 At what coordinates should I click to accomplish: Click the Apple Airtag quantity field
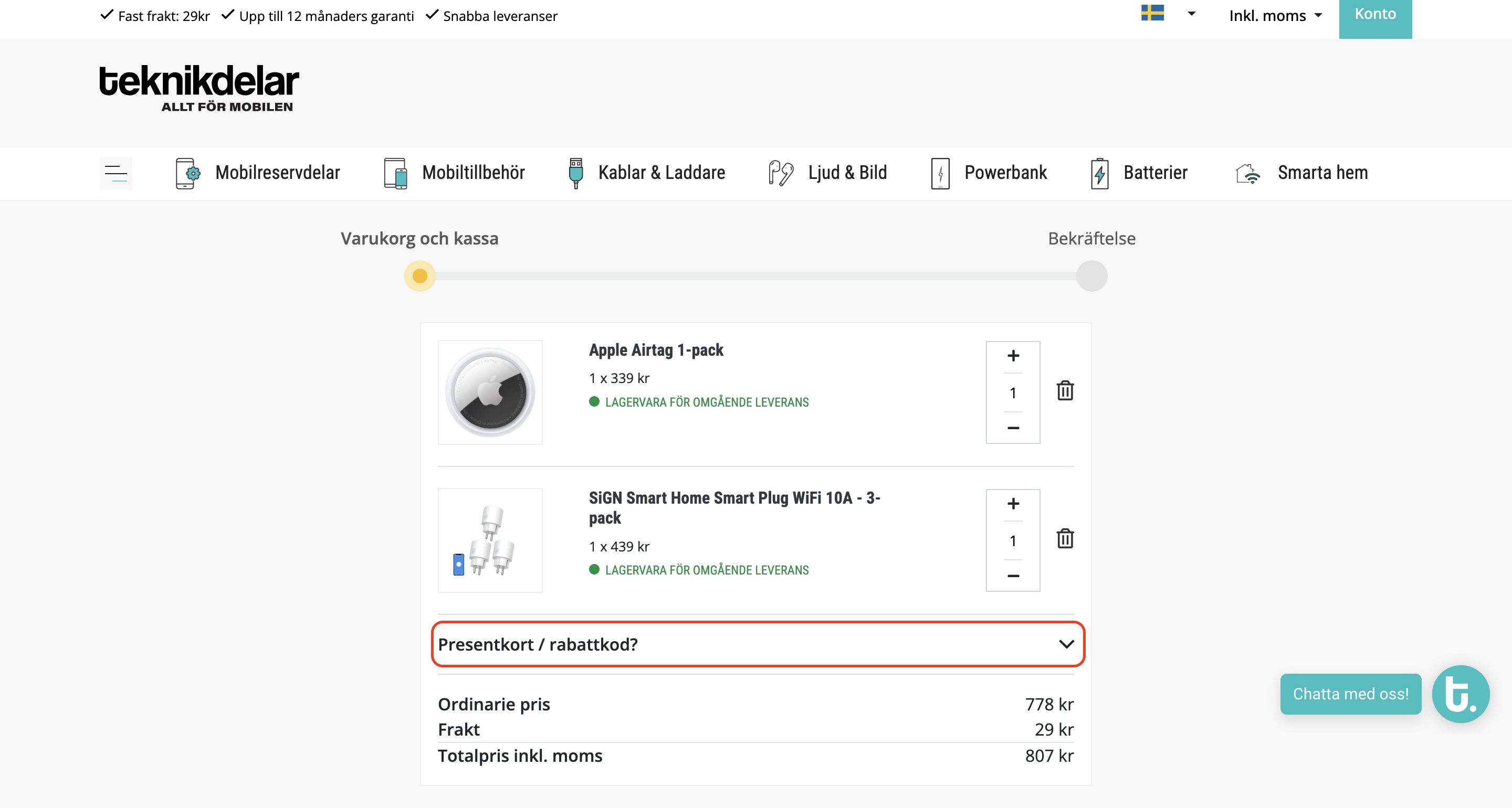[x=1013, y=392]
